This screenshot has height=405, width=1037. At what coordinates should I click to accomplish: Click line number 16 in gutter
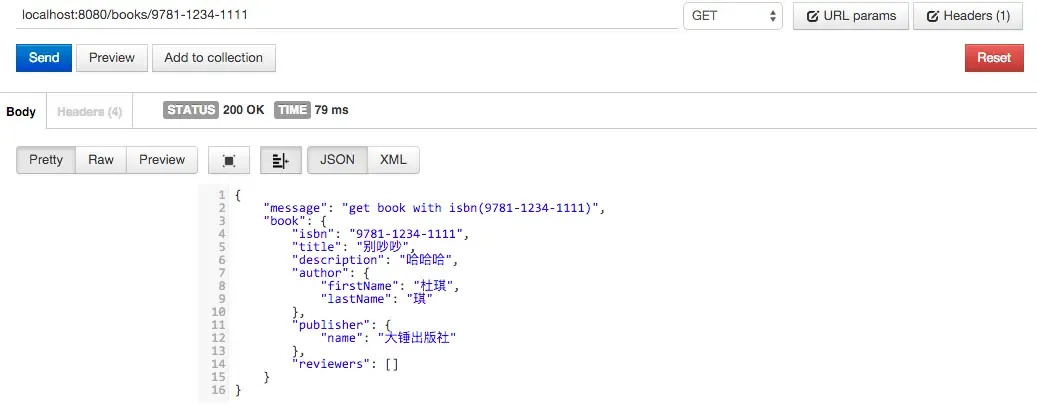pyautogui.click(x=220, y=390)
